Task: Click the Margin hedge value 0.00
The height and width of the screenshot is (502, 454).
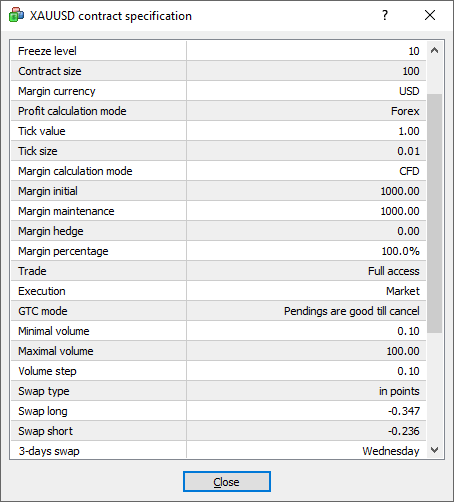Action: (x=408, y=231)
